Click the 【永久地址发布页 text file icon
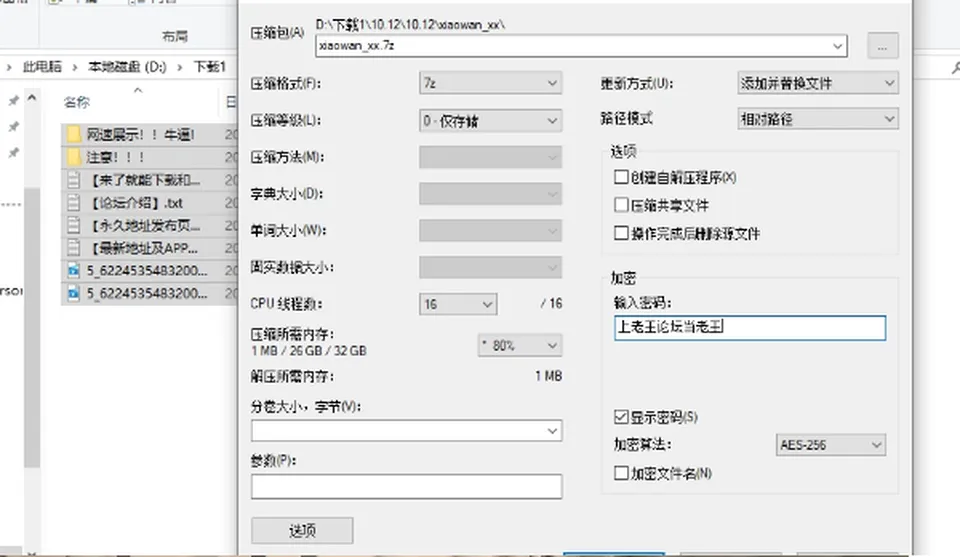 73,225
